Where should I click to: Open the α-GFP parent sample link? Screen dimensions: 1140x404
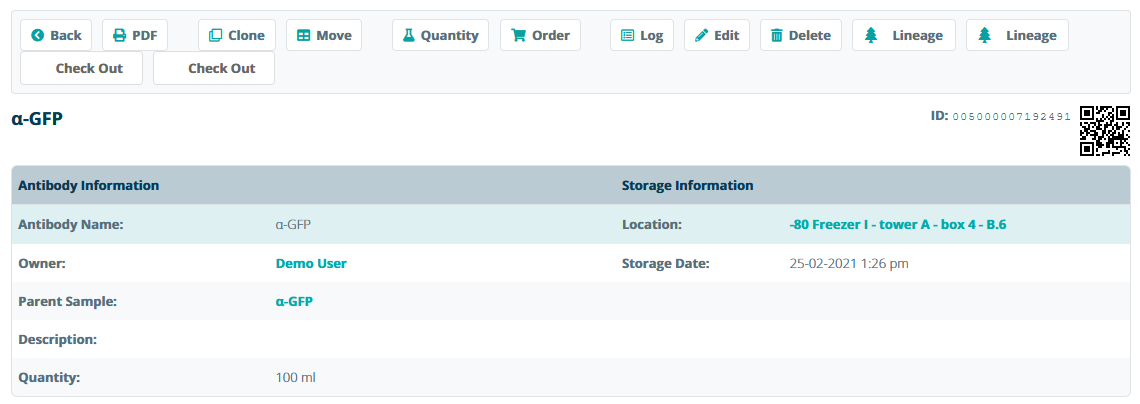pos(294,301)
